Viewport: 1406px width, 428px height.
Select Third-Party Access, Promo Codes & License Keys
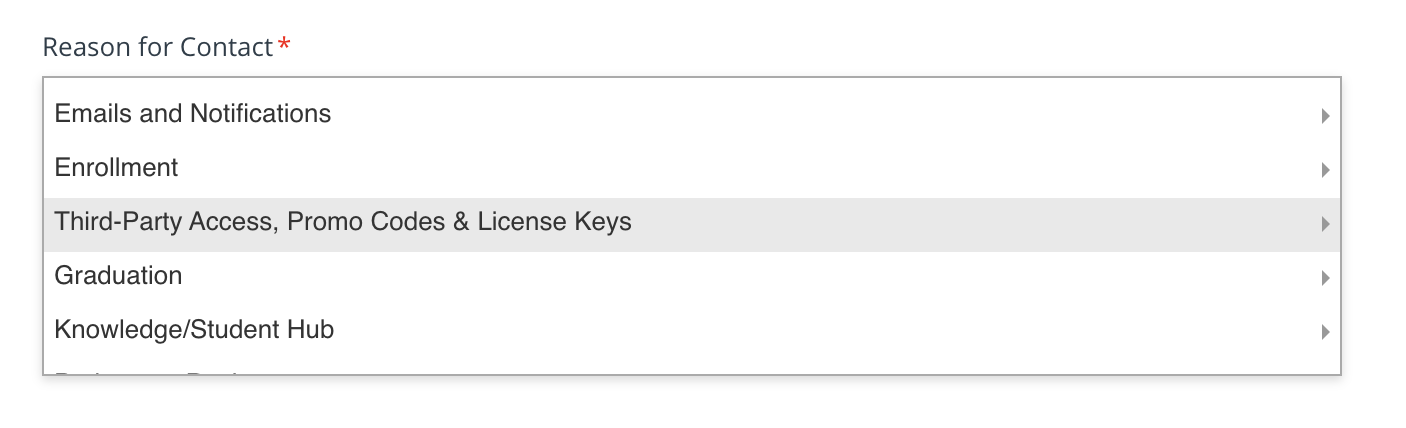pyautogui.click(x=343, y=222)
